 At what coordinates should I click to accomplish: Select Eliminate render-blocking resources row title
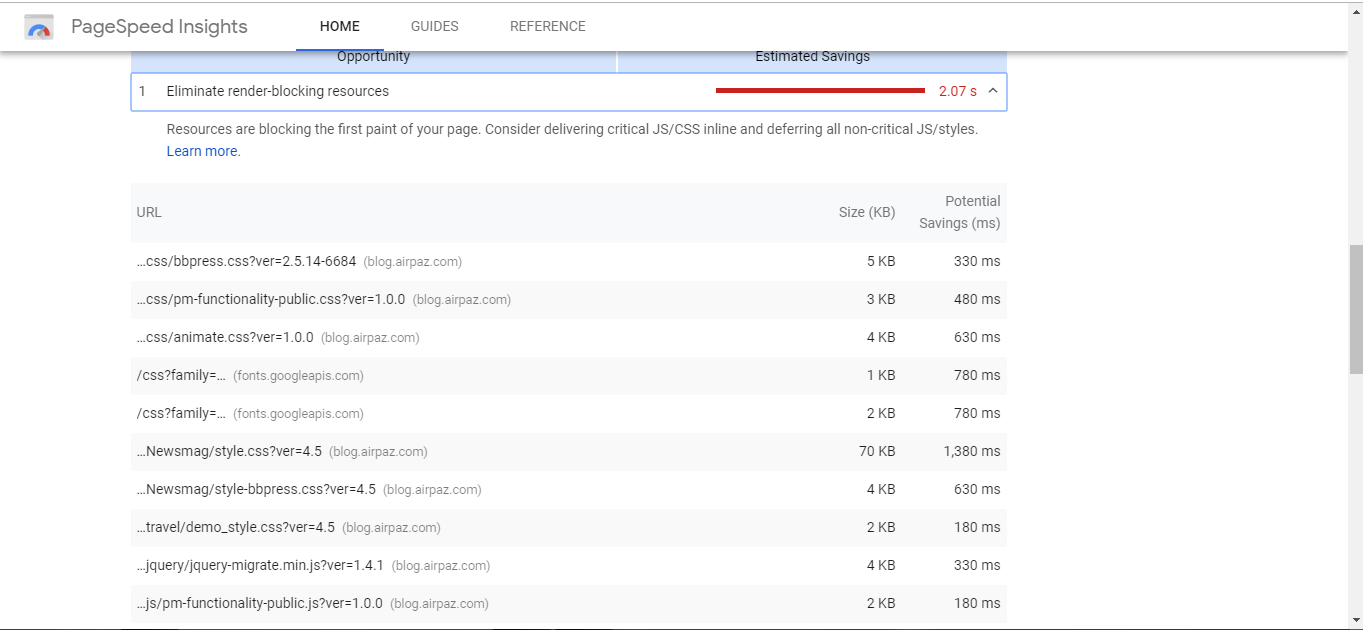coord(278,91)
